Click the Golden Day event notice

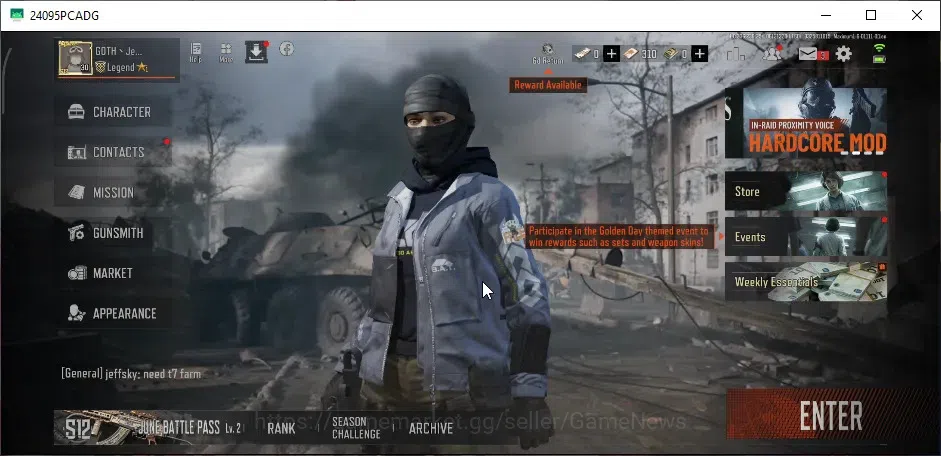click(x=621, y=237)
